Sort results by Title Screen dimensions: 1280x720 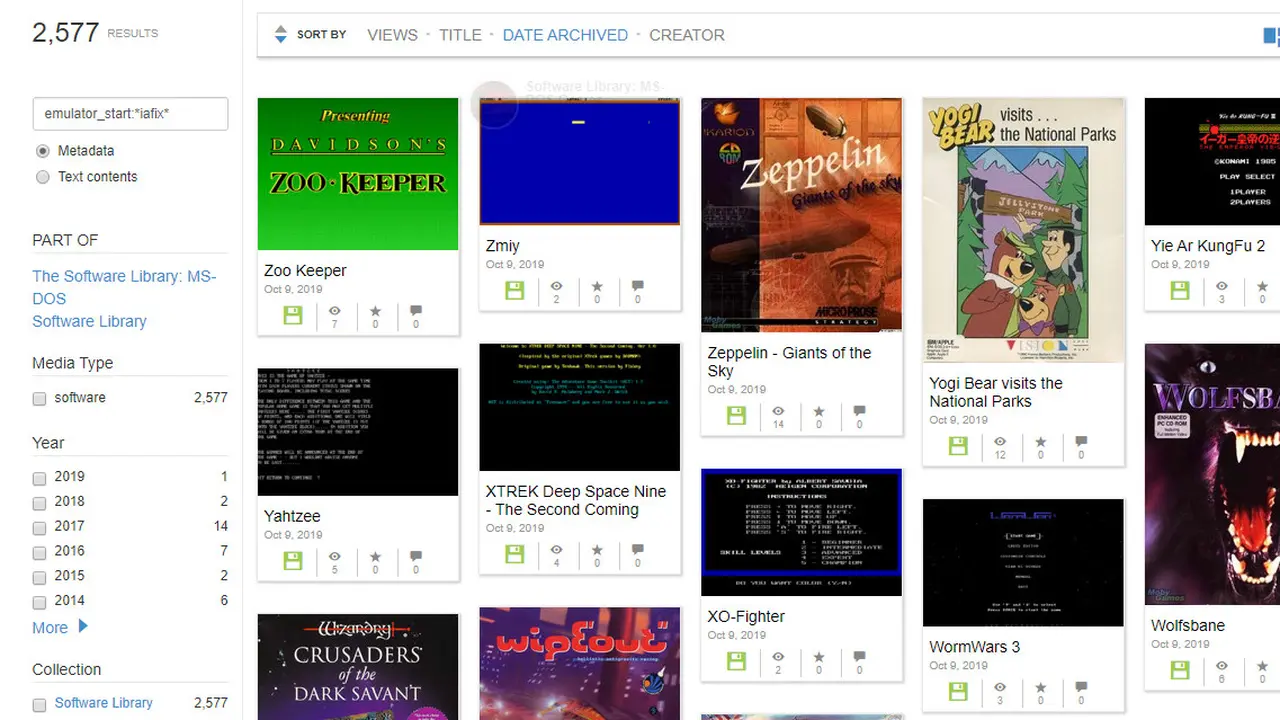click(460, 35)
